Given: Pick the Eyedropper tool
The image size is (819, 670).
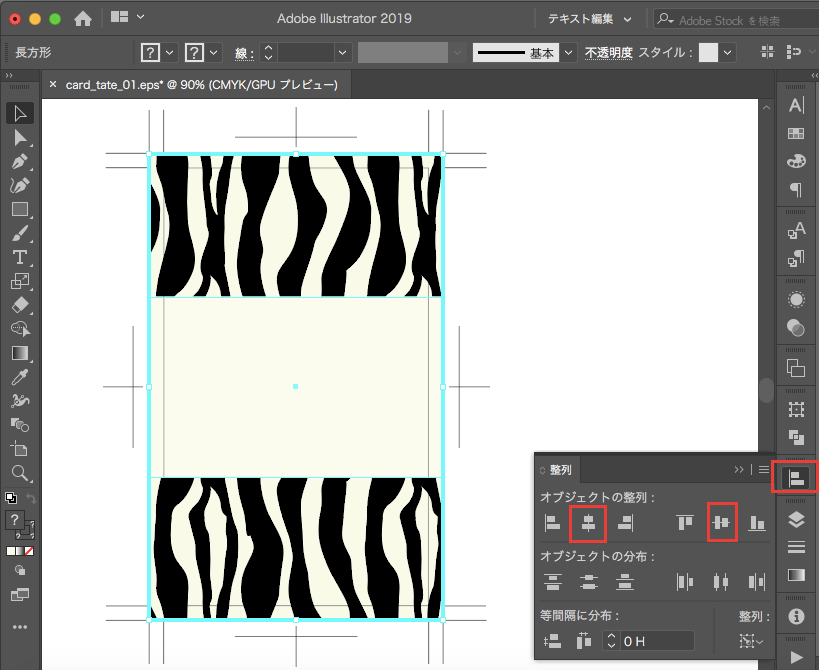Looking at the screenshot, I should coord(19,377).
